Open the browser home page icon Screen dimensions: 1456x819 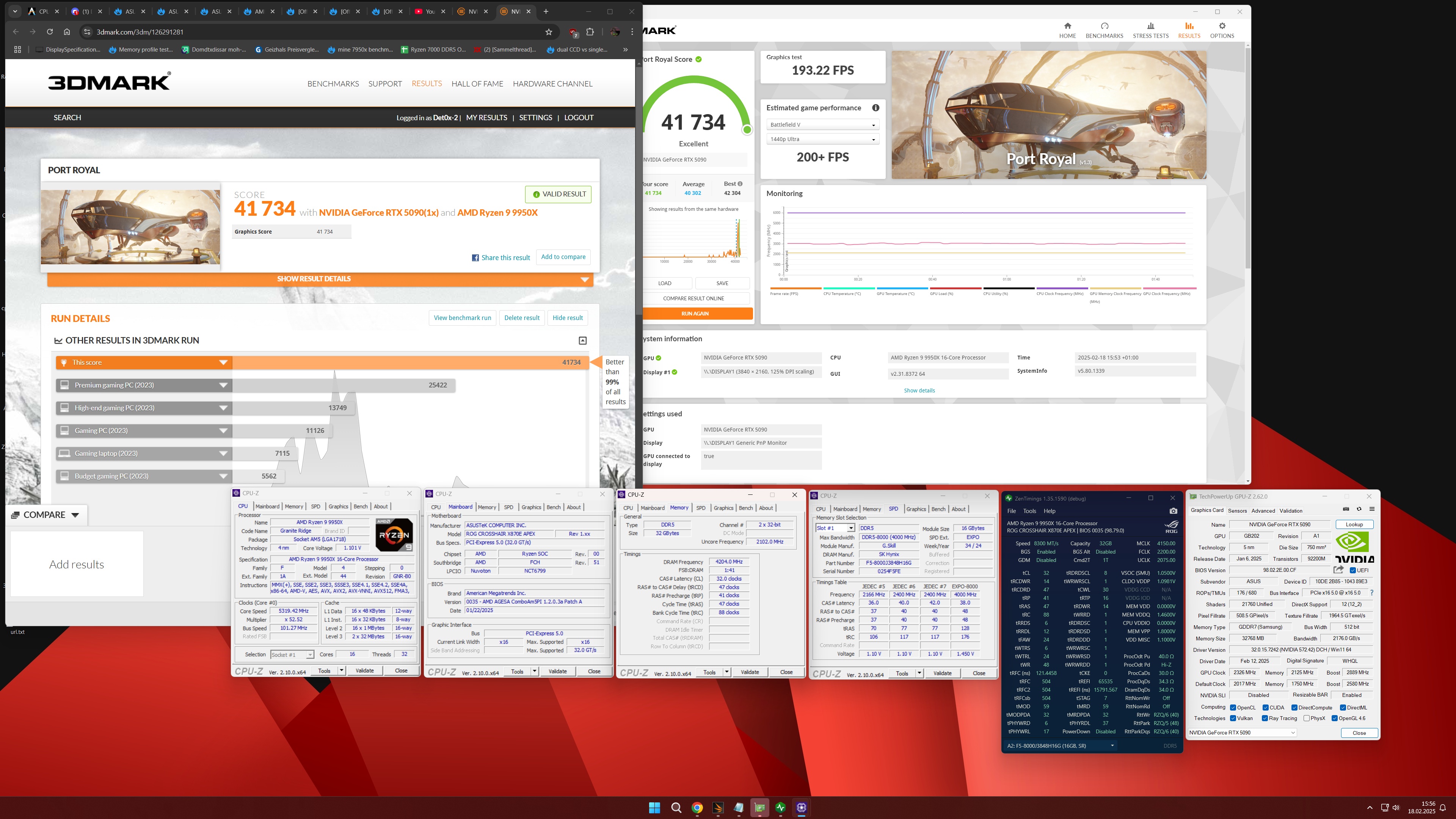click(67, 31)
